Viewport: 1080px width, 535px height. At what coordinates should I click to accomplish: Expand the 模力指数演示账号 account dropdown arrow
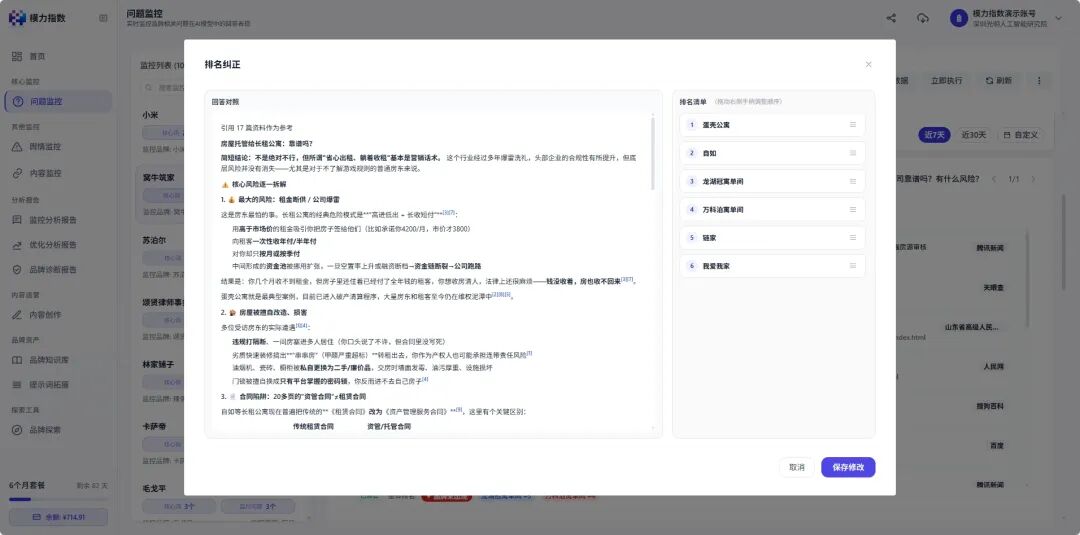[1059, 18]
